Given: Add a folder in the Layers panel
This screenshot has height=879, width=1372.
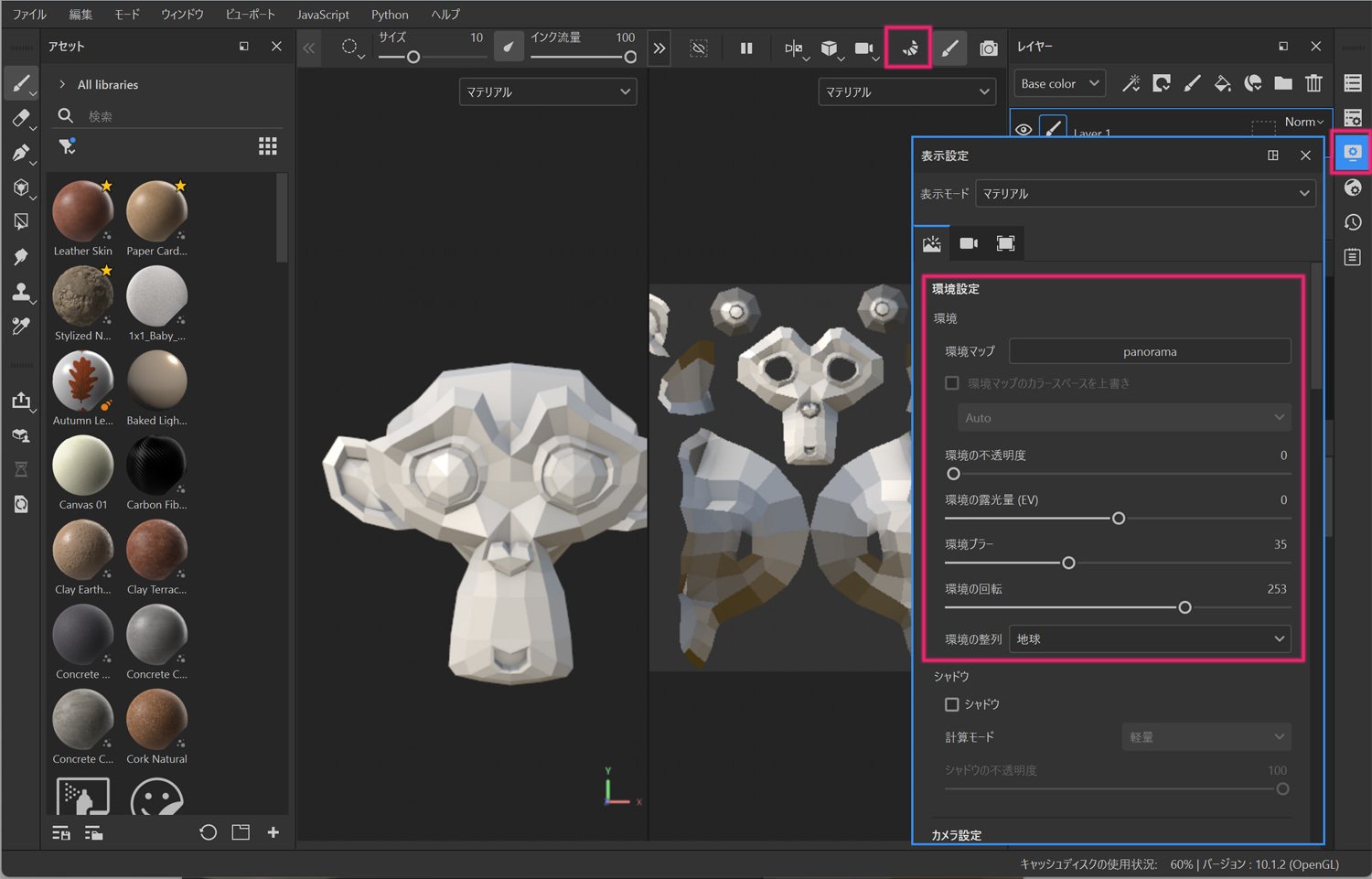Looking at the screenshot, I should coord(1283,83).
